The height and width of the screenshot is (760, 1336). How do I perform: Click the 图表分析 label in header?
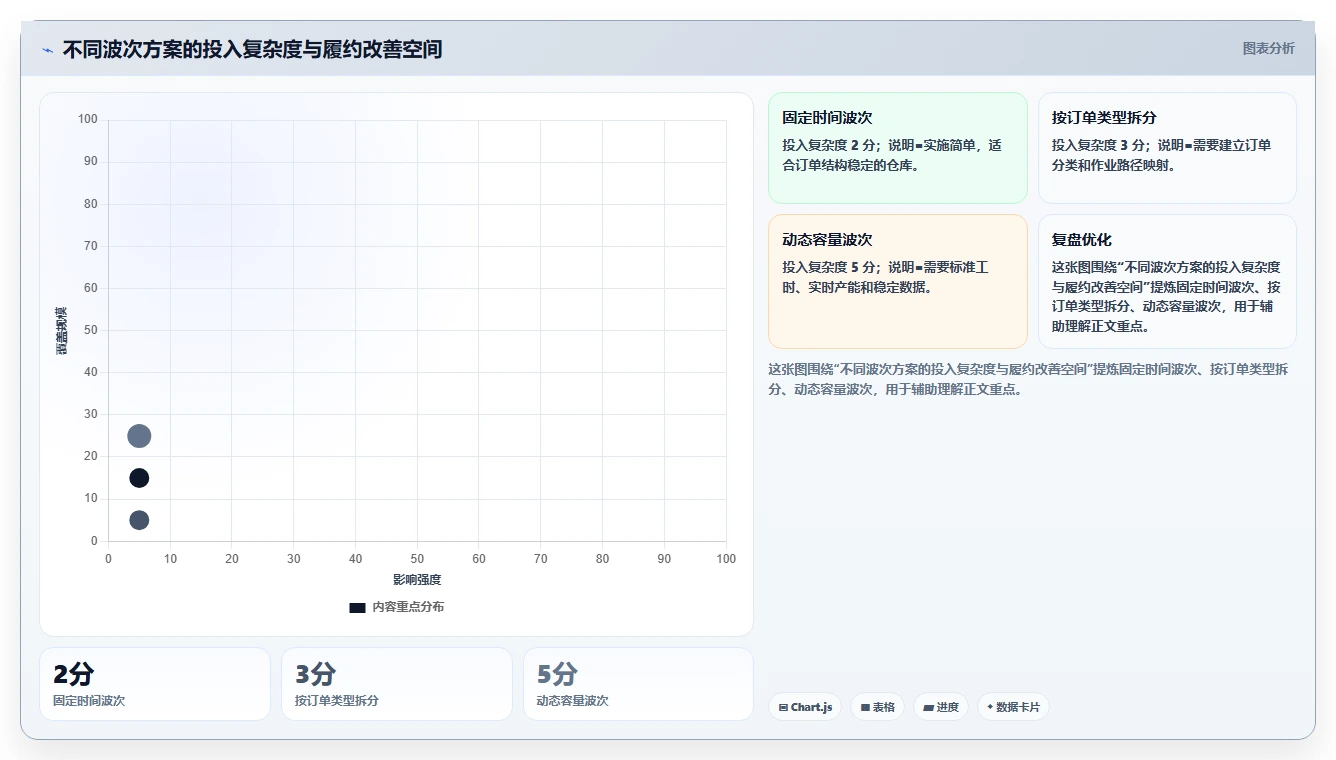click(1268, 48)
